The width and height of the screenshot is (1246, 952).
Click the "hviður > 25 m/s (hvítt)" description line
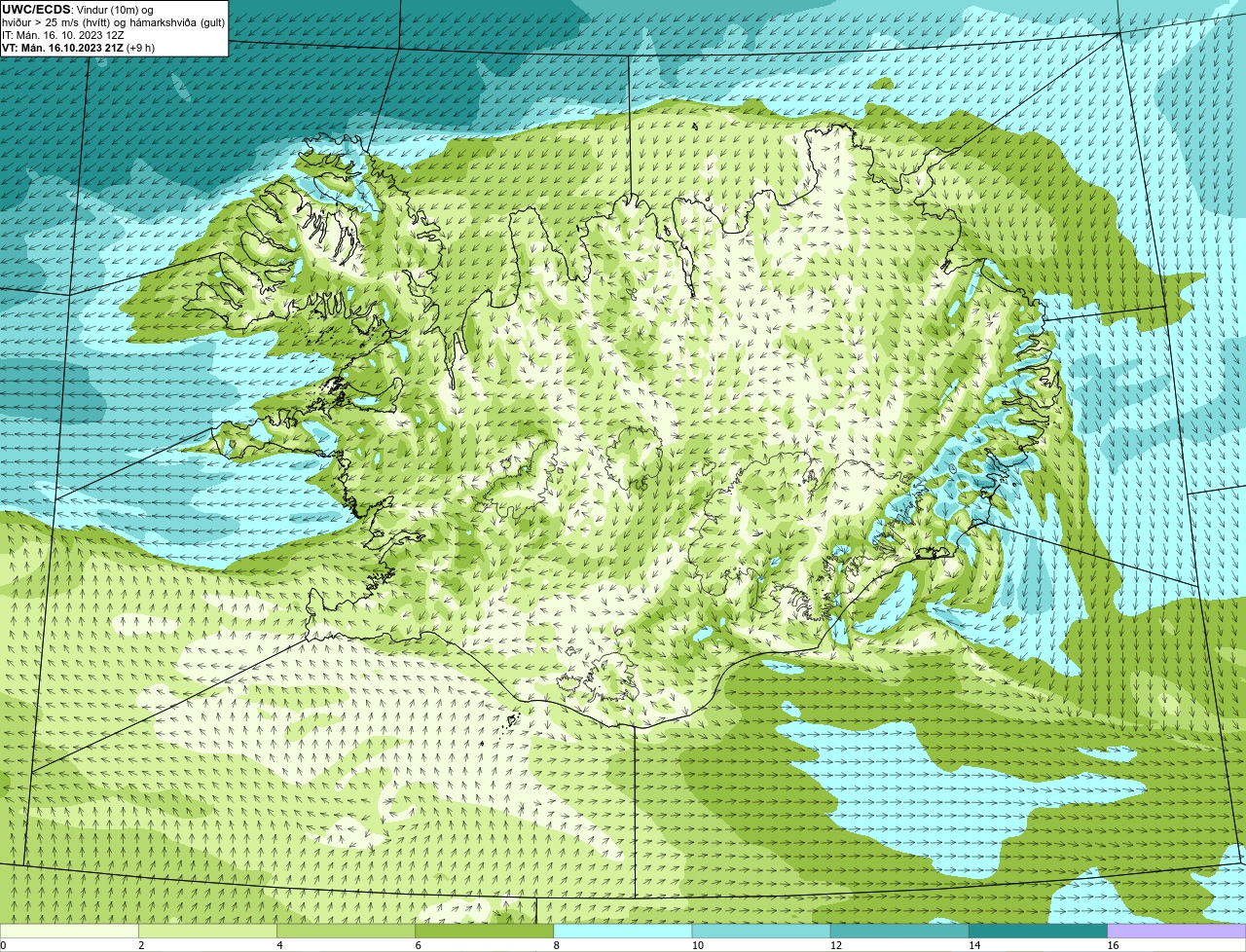tap(114, 22)
